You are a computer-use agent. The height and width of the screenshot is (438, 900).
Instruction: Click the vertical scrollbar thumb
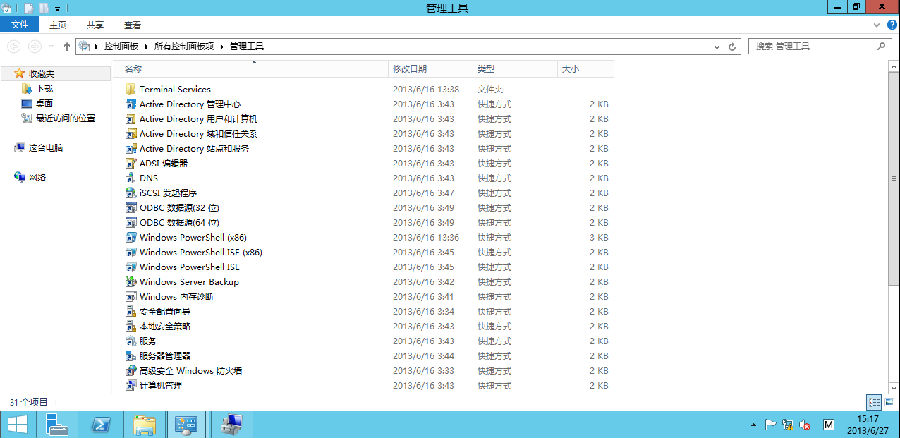(894, 178)
